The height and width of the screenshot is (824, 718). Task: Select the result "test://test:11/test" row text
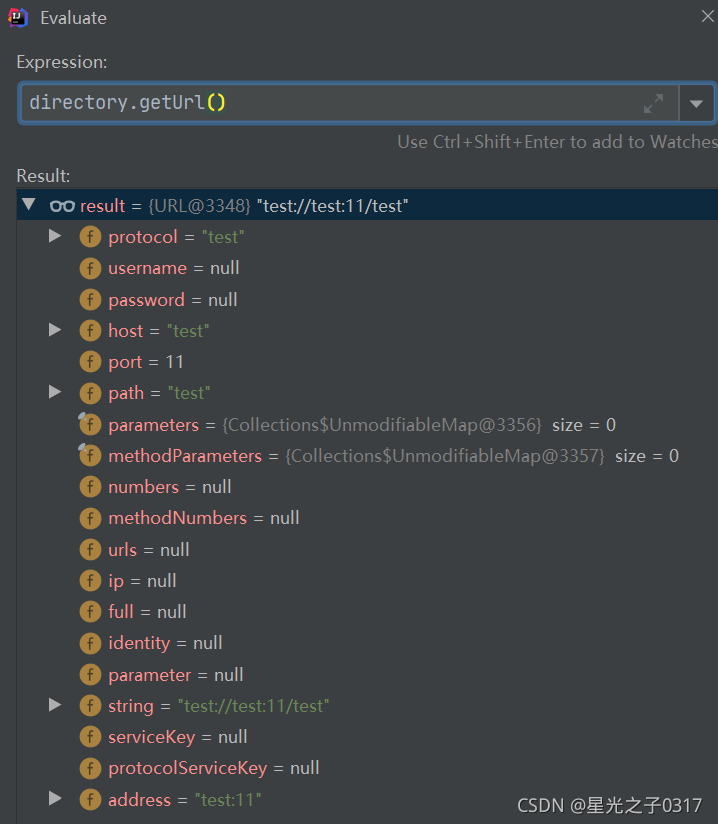[244, 206]
